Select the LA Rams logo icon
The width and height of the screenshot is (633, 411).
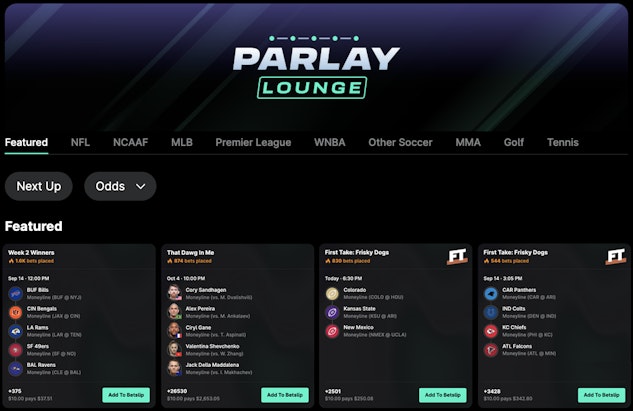16,331
